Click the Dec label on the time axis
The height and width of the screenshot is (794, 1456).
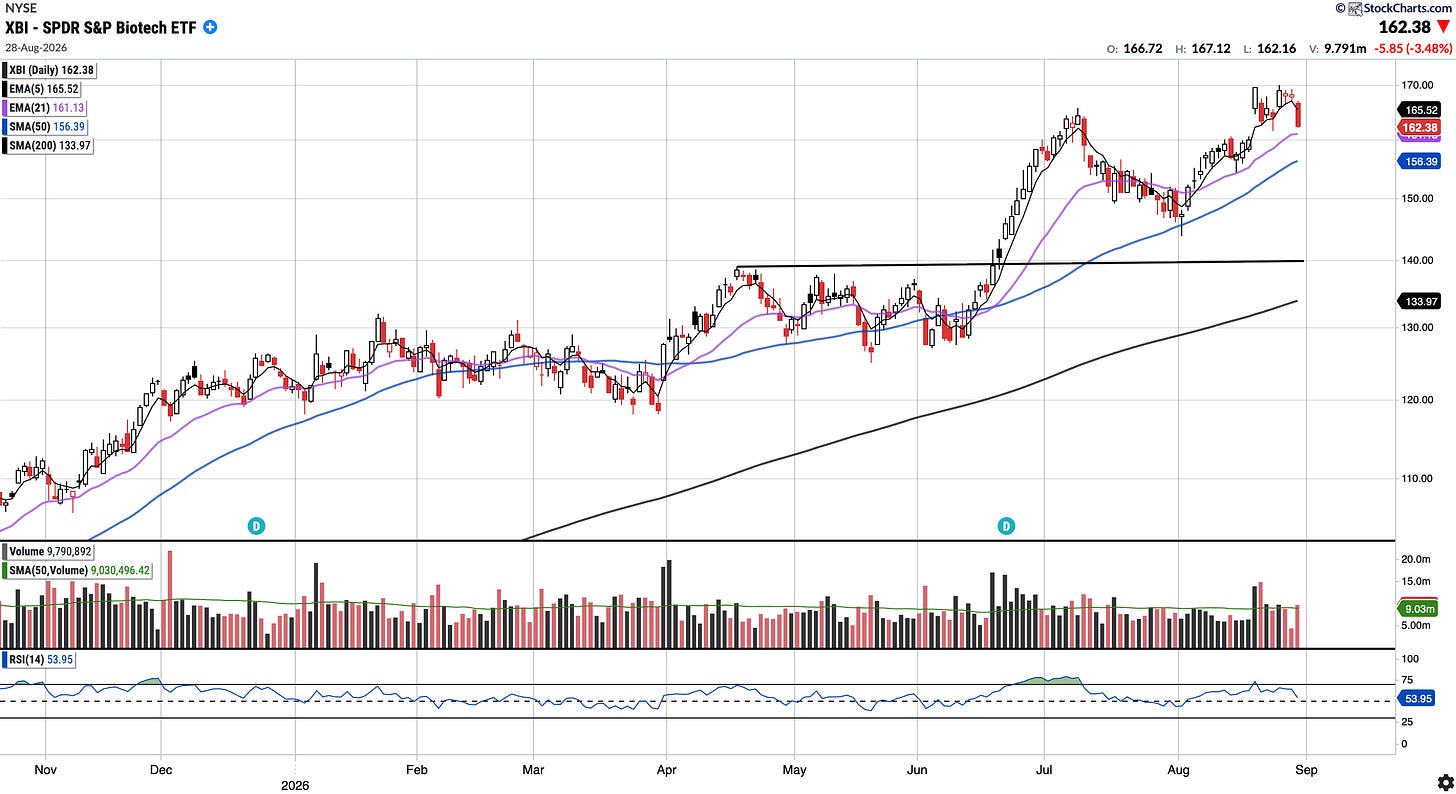pyautogui.click(x=161, y=768)
